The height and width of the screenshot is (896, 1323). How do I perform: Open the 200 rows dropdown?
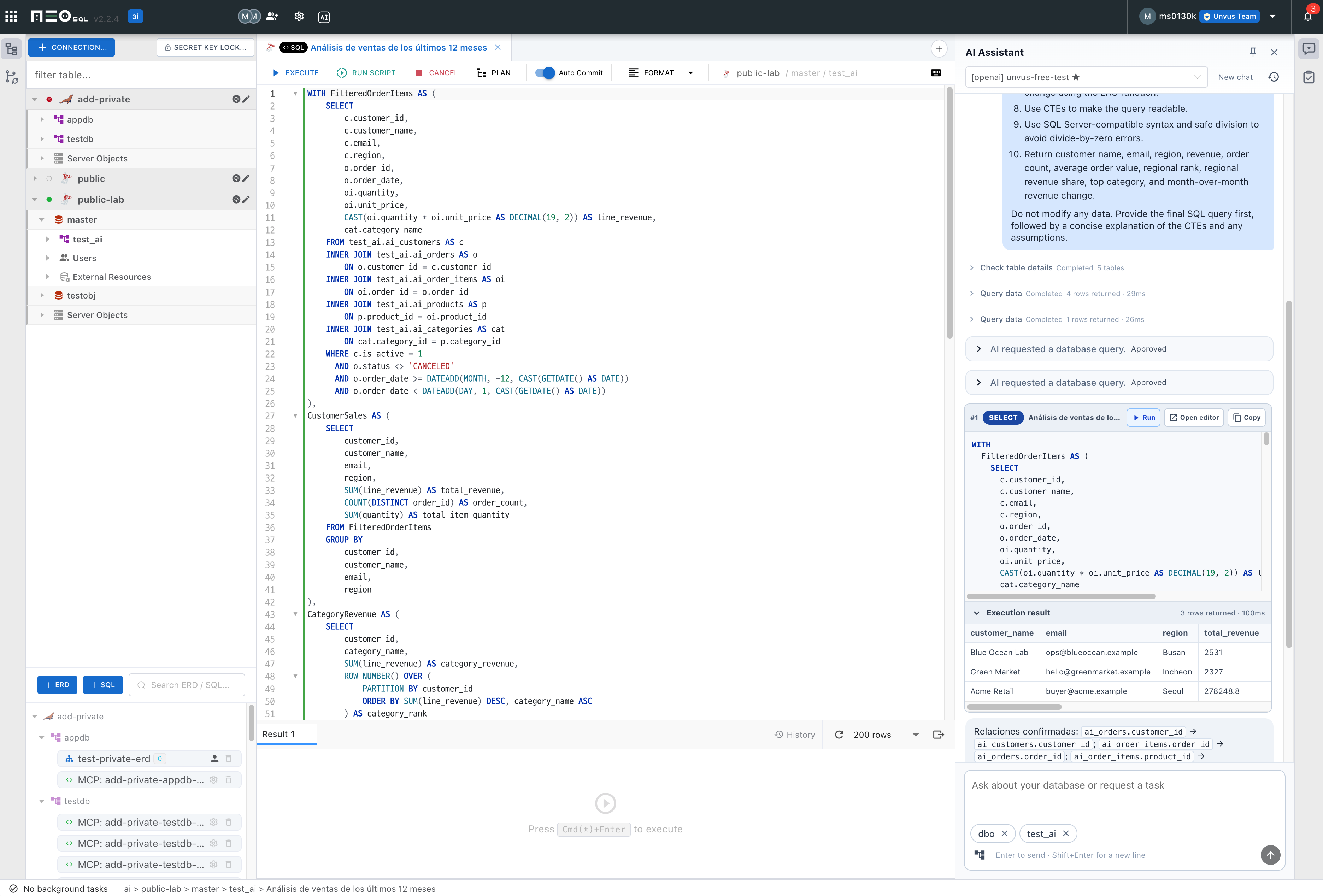point(916,734)
